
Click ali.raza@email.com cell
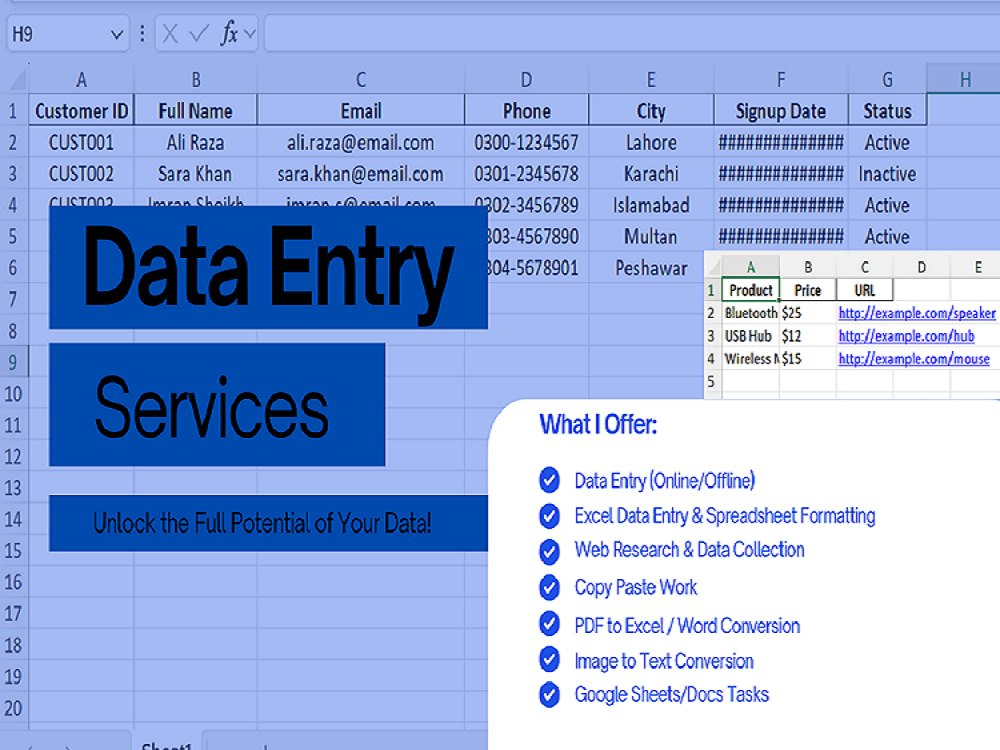[x=361, y=142]
